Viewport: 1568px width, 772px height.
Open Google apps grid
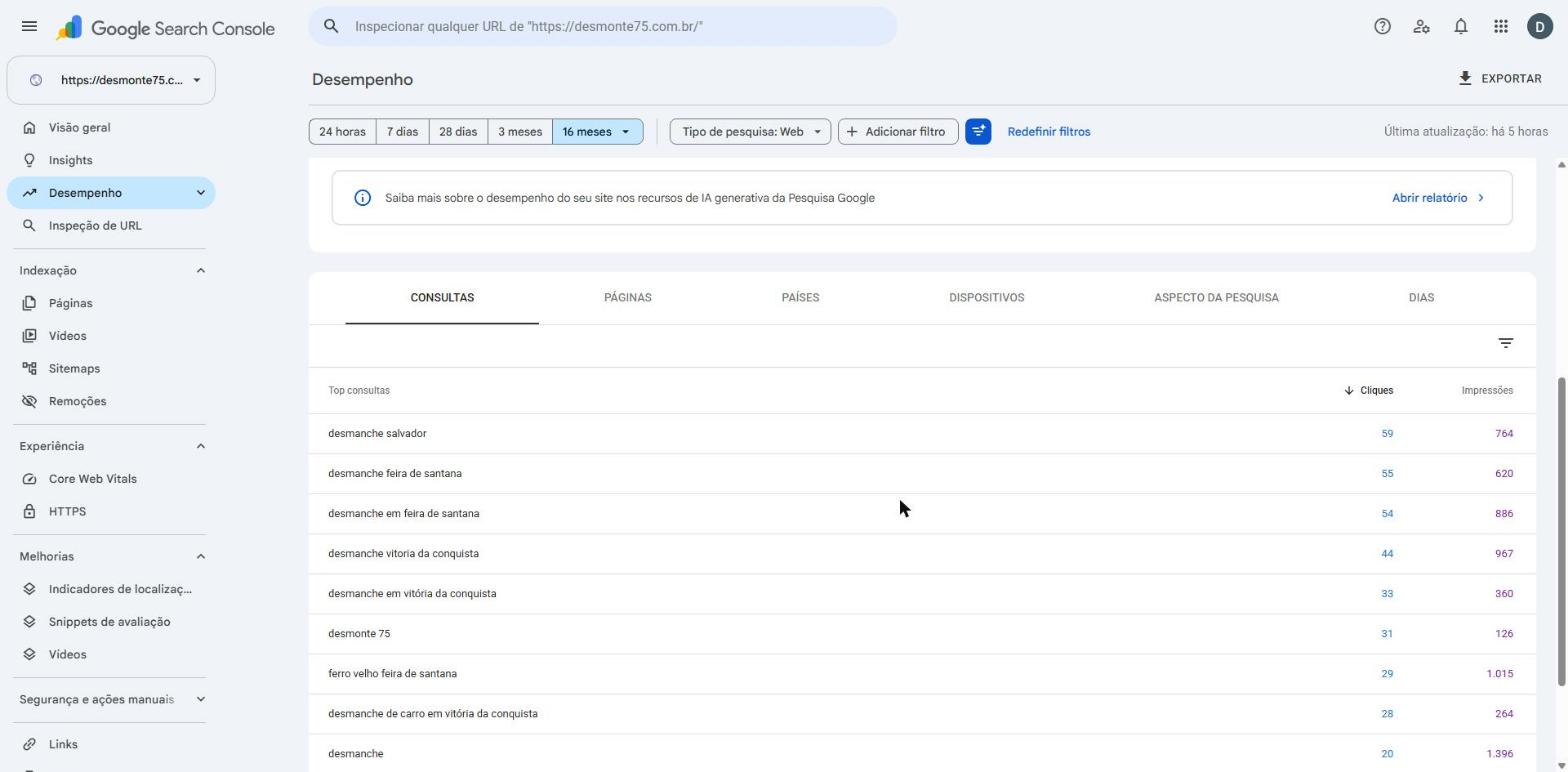(x=1501, y=27)
